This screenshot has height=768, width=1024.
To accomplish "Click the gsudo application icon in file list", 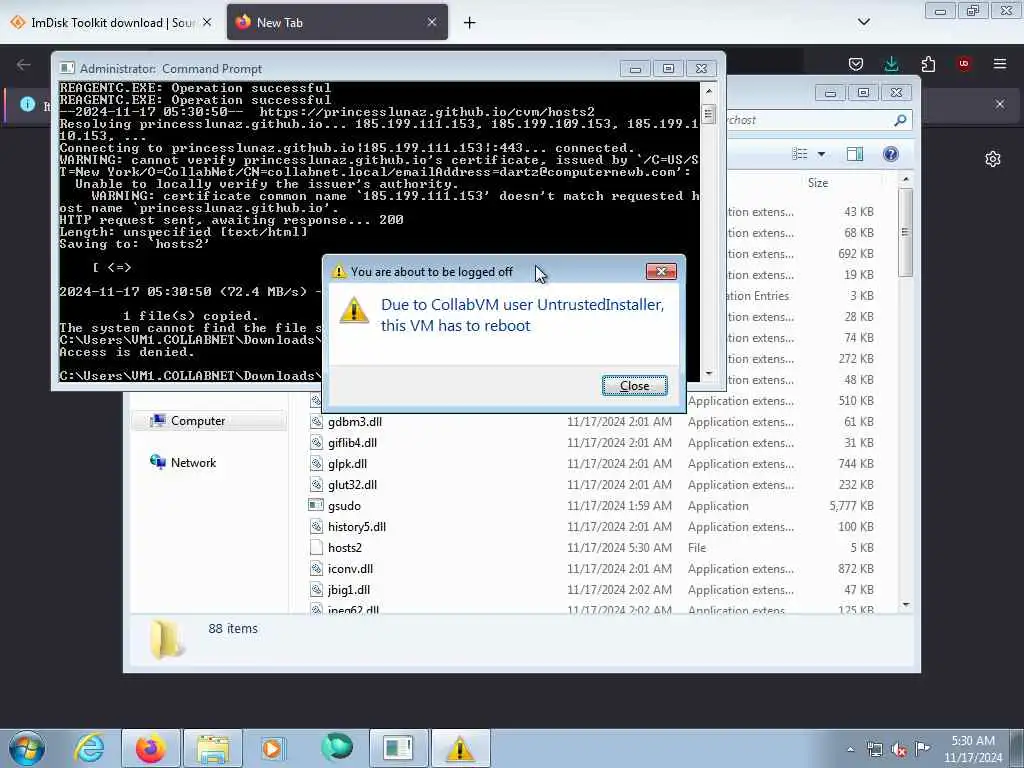I will click(316, 505).
